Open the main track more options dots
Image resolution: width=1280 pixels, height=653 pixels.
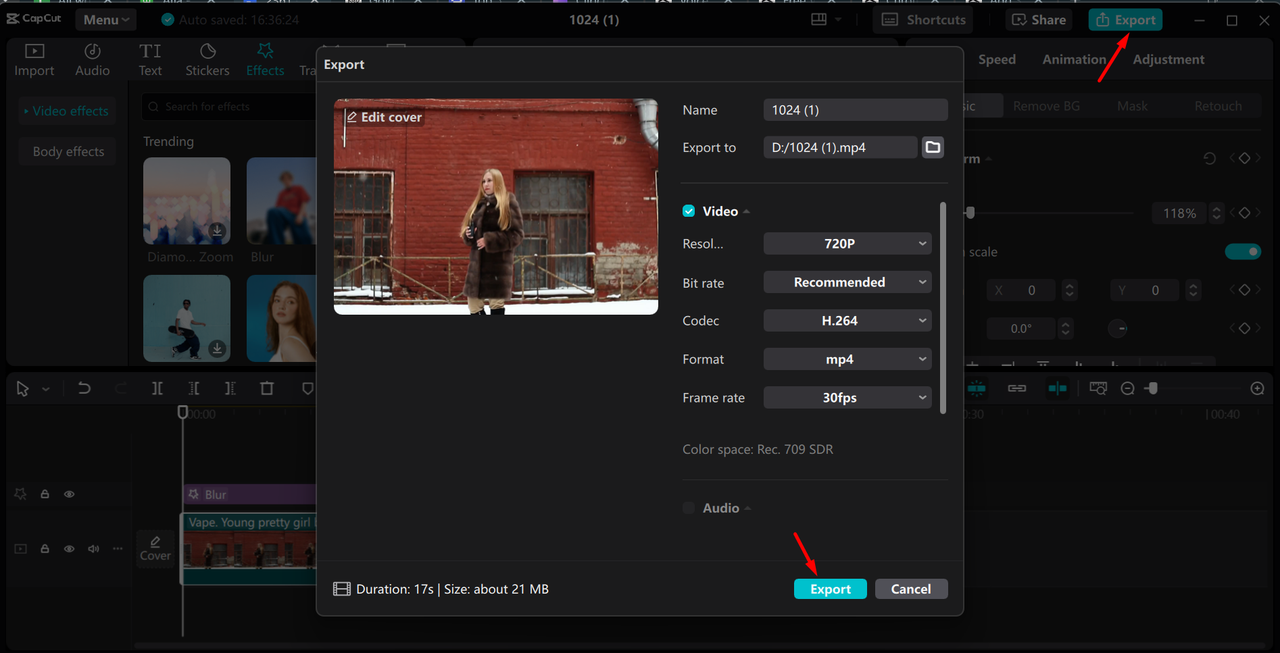point(118,549)
